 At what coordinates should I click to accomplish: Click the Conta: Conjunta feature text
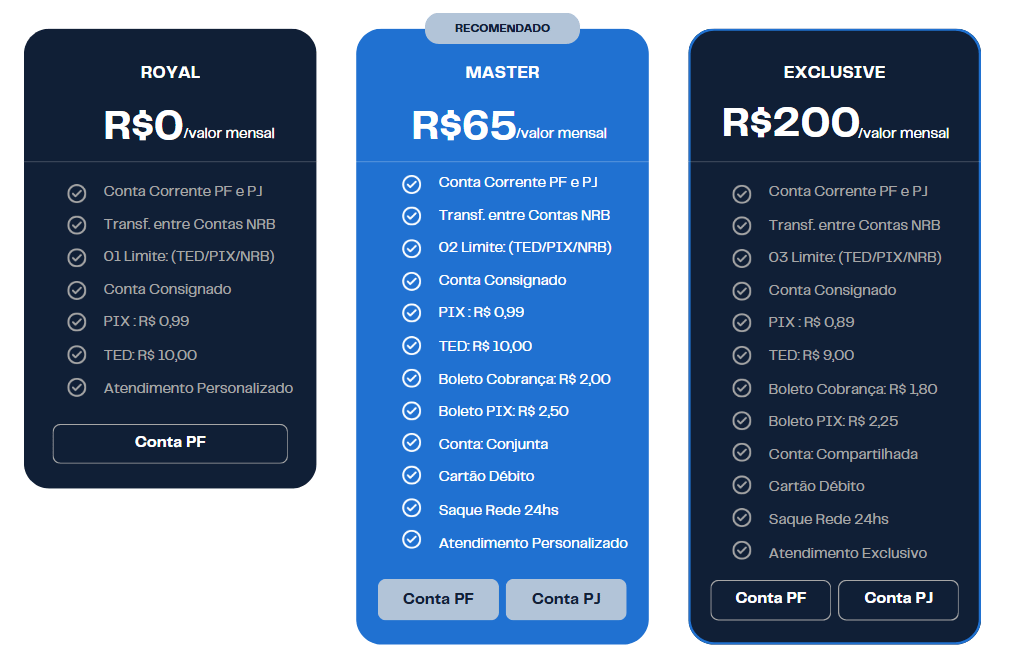[493, 444]
